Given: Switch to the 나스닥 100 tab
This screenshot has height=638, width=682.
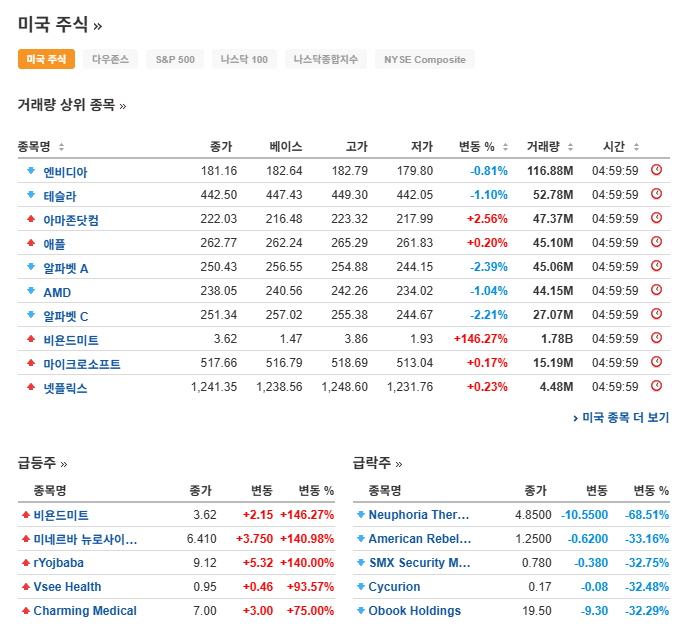Looking at the screenshot, I should click(244, 59).
